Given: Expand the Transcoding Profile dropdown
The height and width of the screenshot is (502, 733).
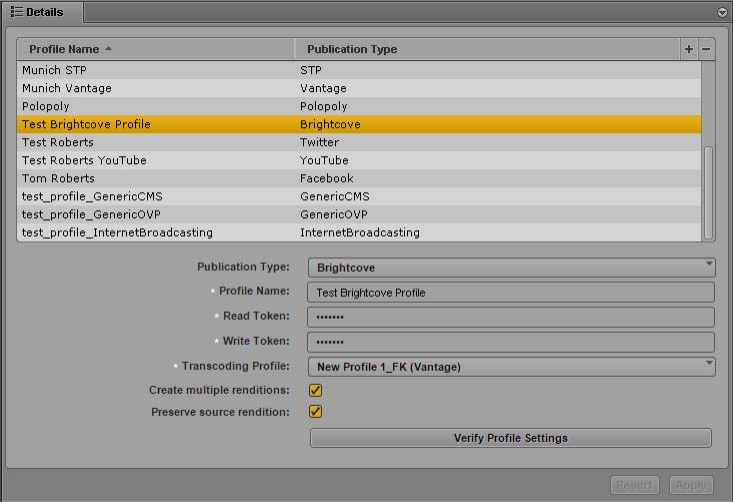Looking at the screenshot, I should (x=512, y=366).
